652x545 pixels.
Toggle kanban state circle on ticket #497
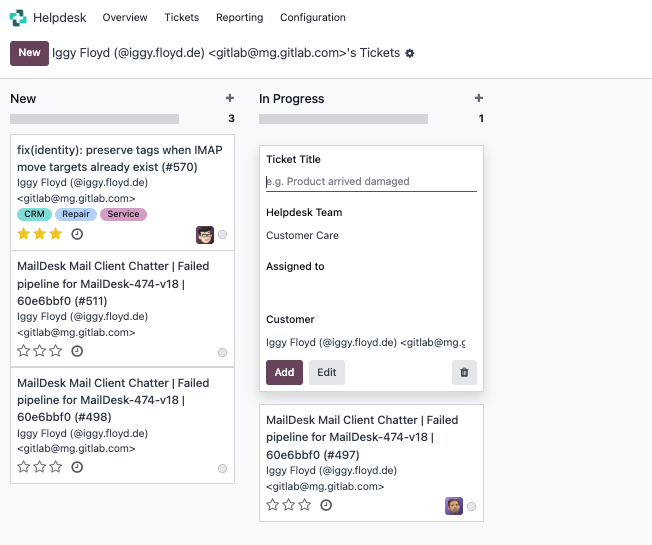pyautogui.click(x=471, y=506)
